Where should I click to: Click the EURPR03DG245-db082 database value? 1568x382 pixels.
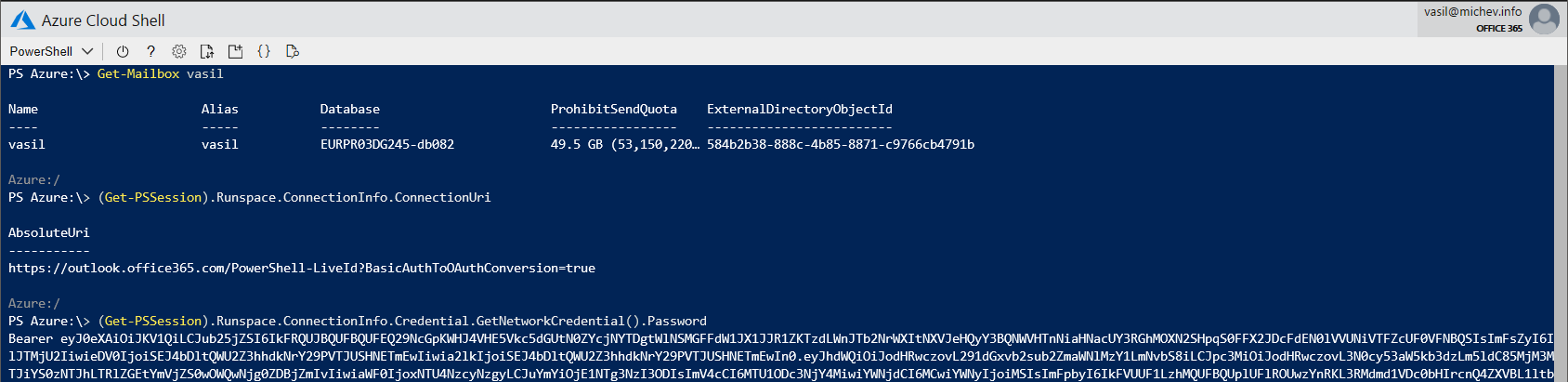pos(386,145)
